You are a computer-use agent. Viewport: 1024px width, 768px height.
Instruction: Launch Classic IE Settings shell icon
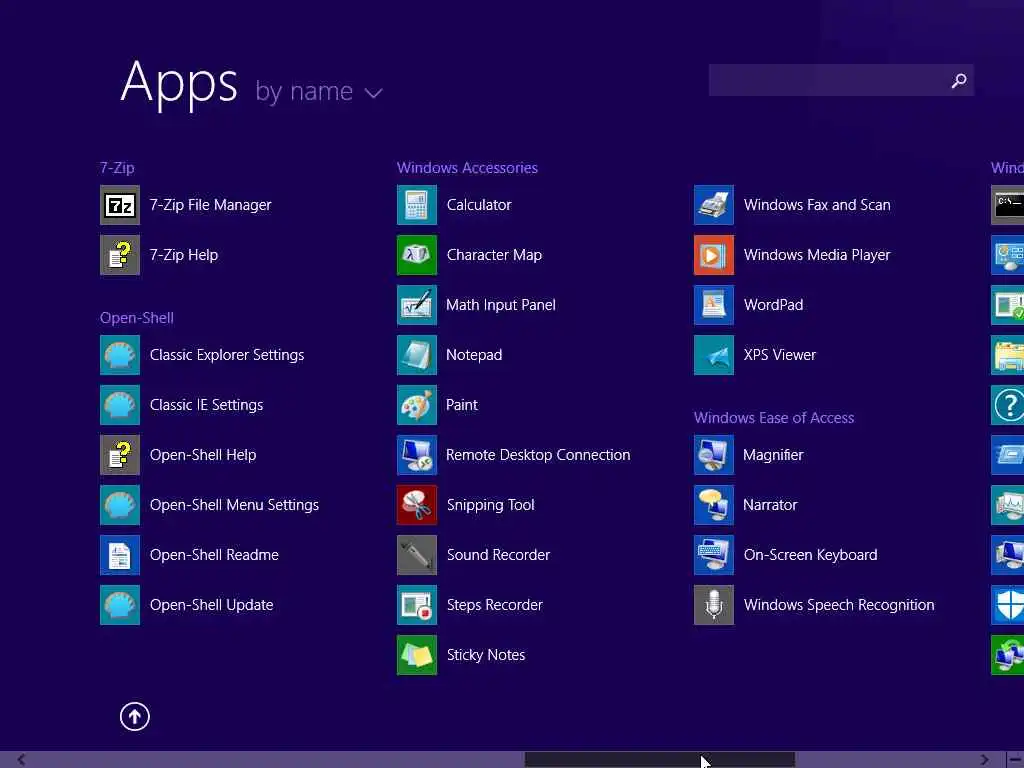point(120,405)
